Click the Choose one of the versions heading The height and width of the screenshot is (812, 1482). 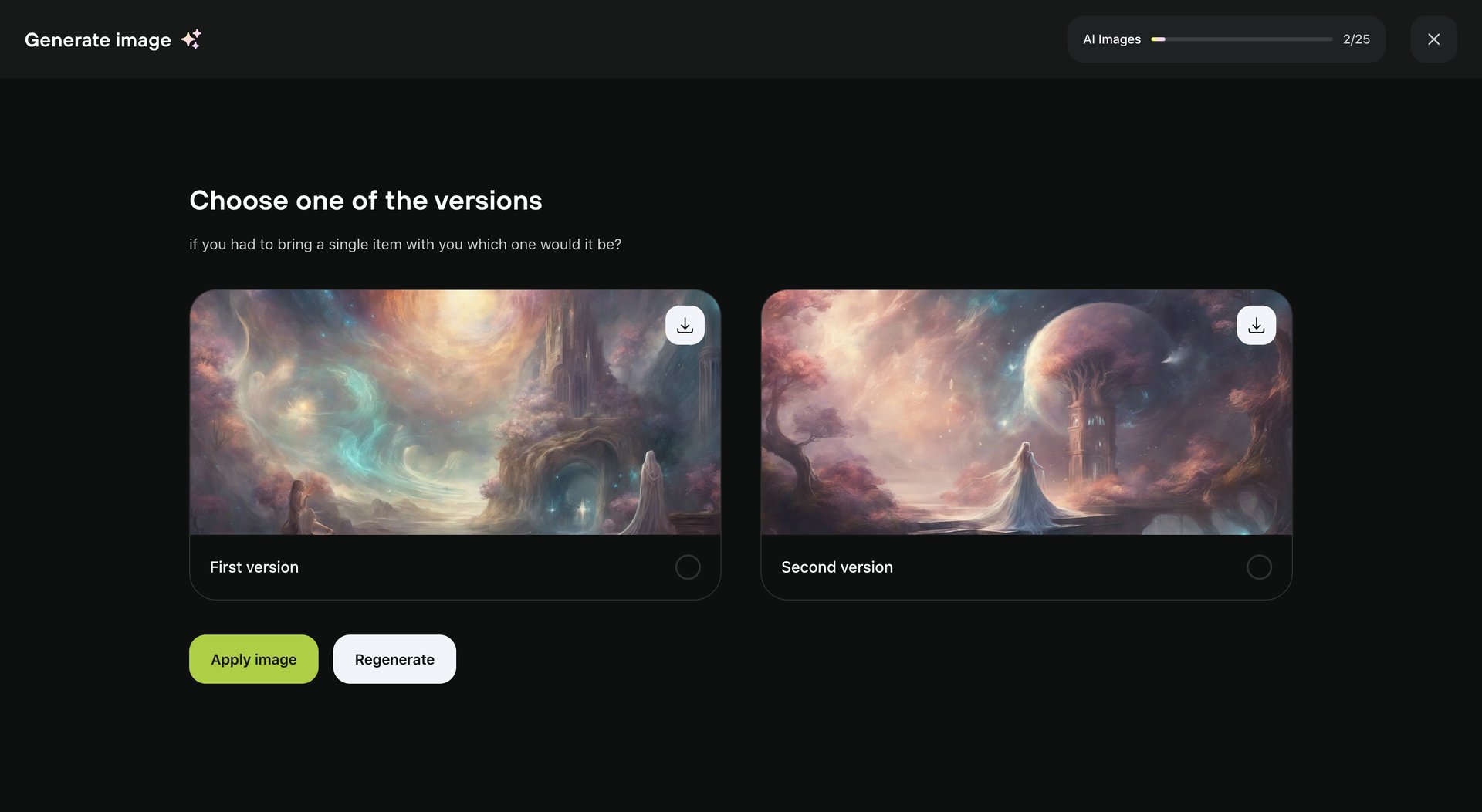pos(366,200)
